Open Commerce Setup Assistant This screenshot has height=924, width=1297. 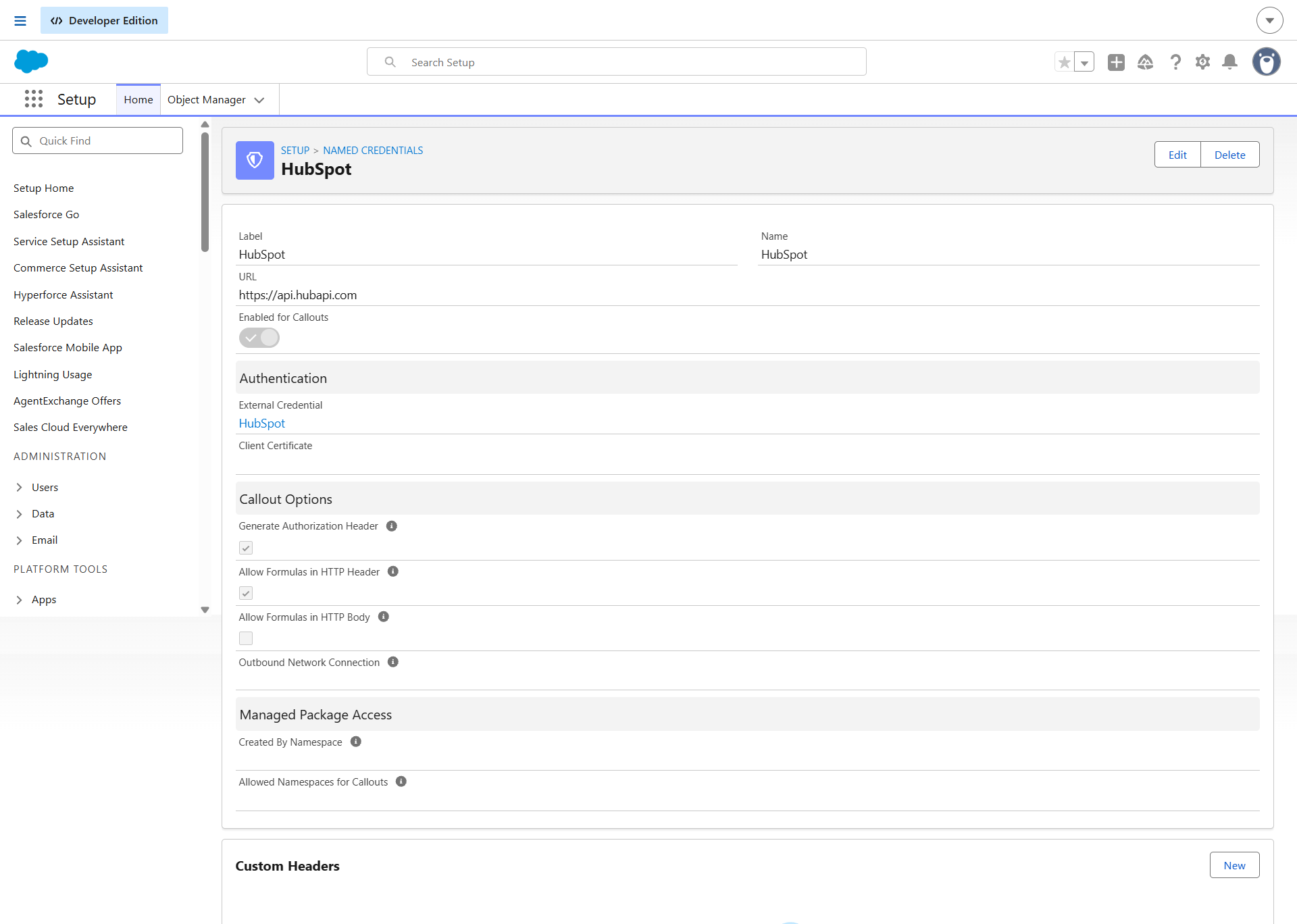pos(78,268)
